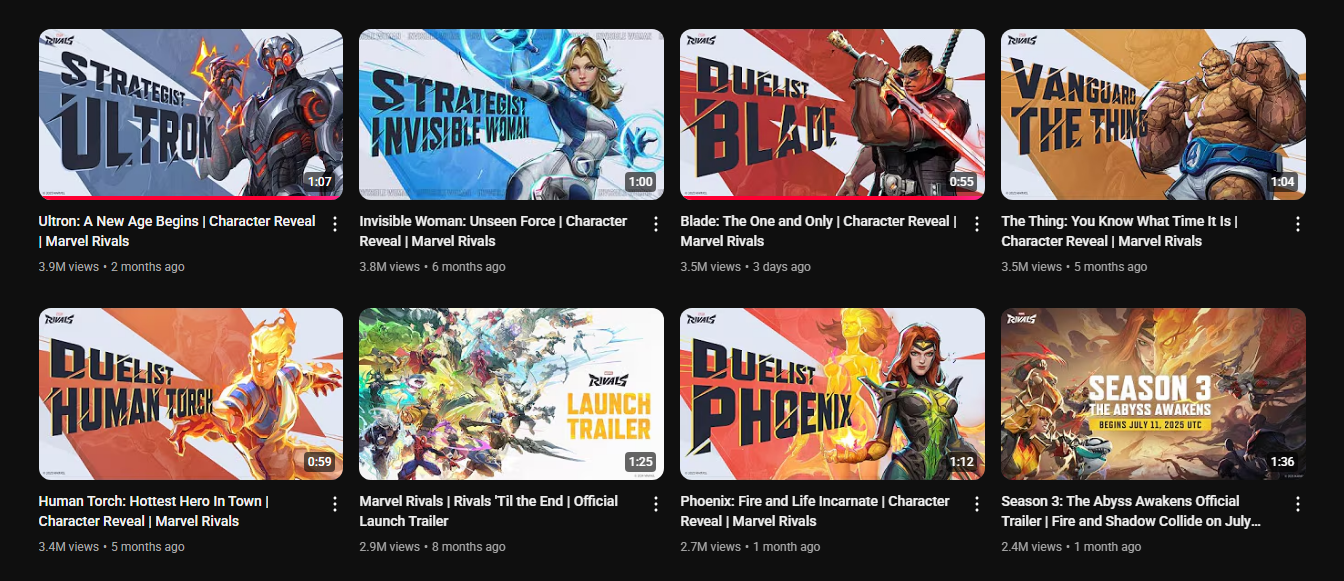Open more options for Season 3 trailer
This screenshot has width=1344, height=581.
click(1298, 504)
